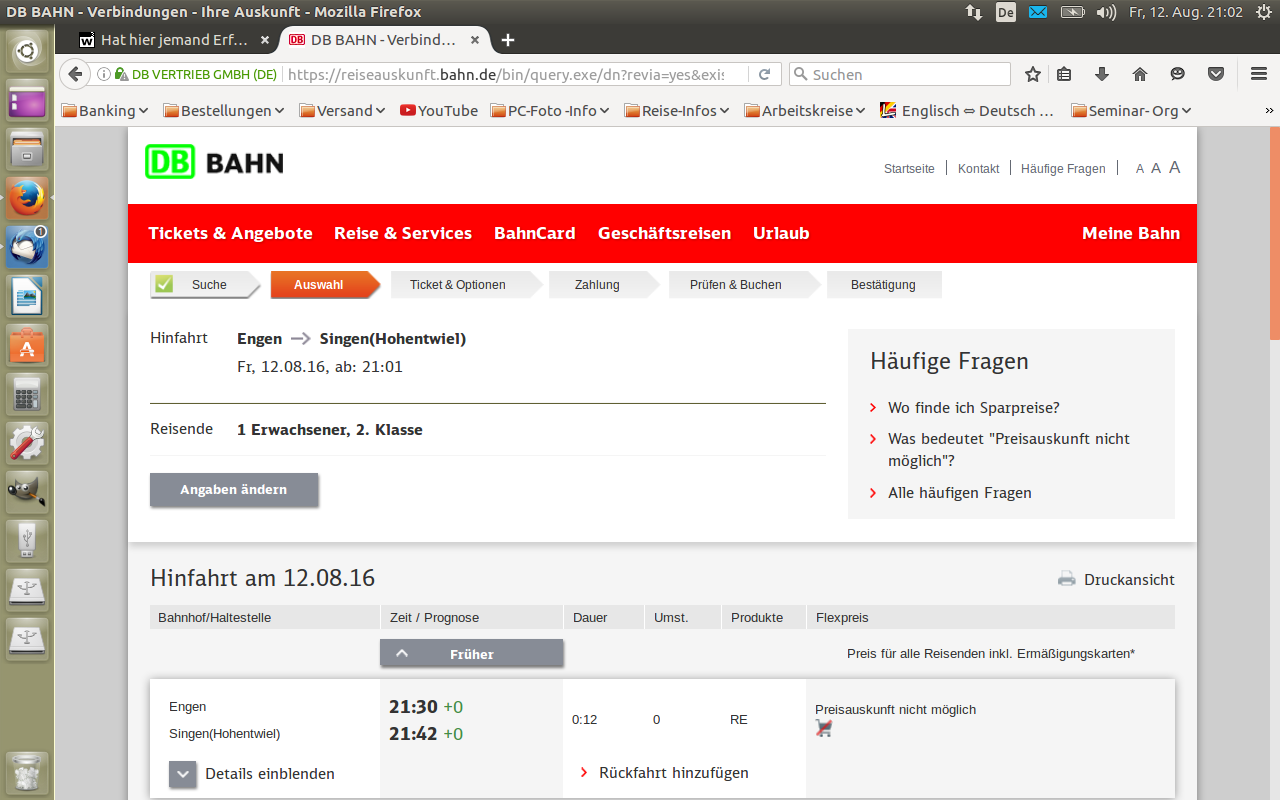
Task: Open the Trash in the launcher
Action: 27,773
